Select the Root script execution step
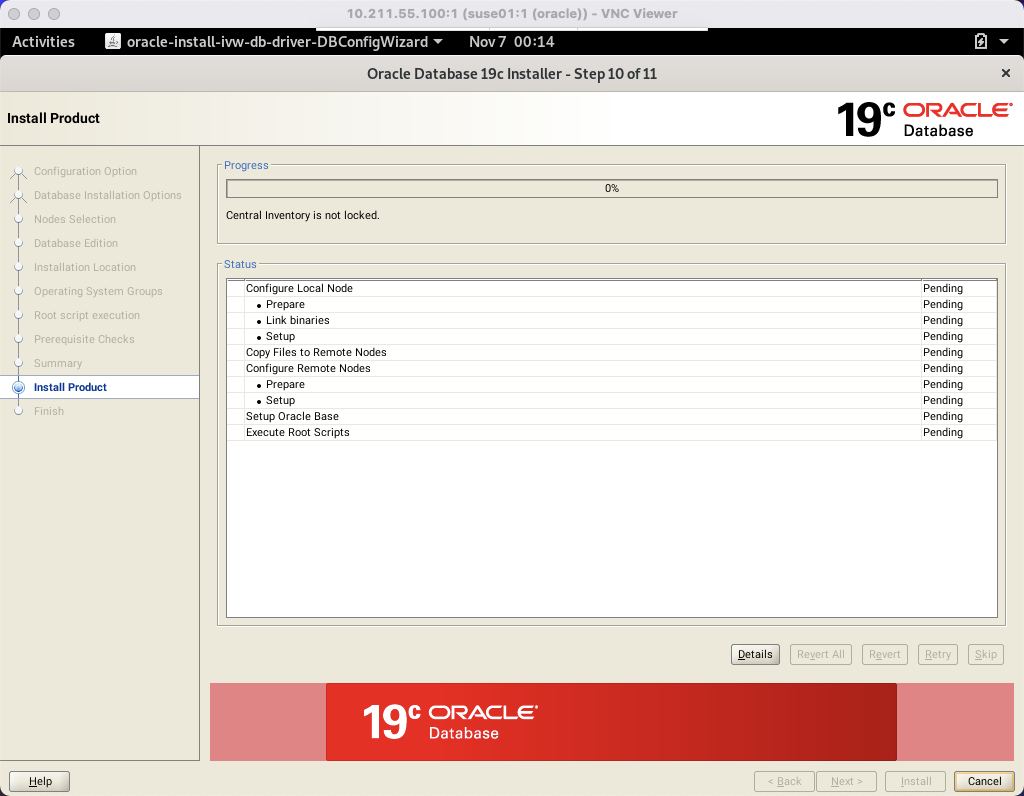 87,315
